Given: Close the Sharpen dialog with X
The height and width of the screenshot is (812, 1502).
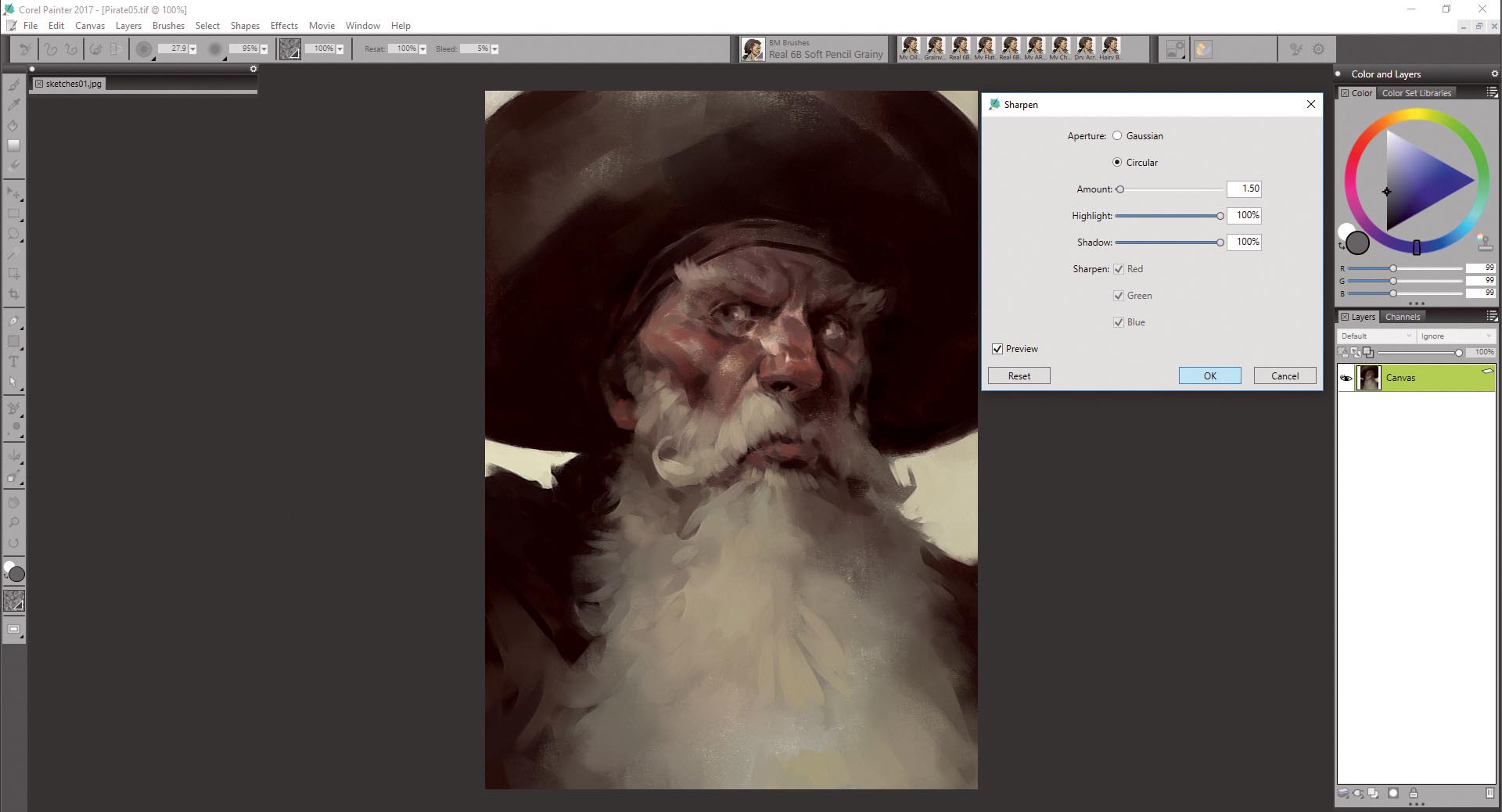Looking at the screenshot, I should click(x=1310, y=104).
